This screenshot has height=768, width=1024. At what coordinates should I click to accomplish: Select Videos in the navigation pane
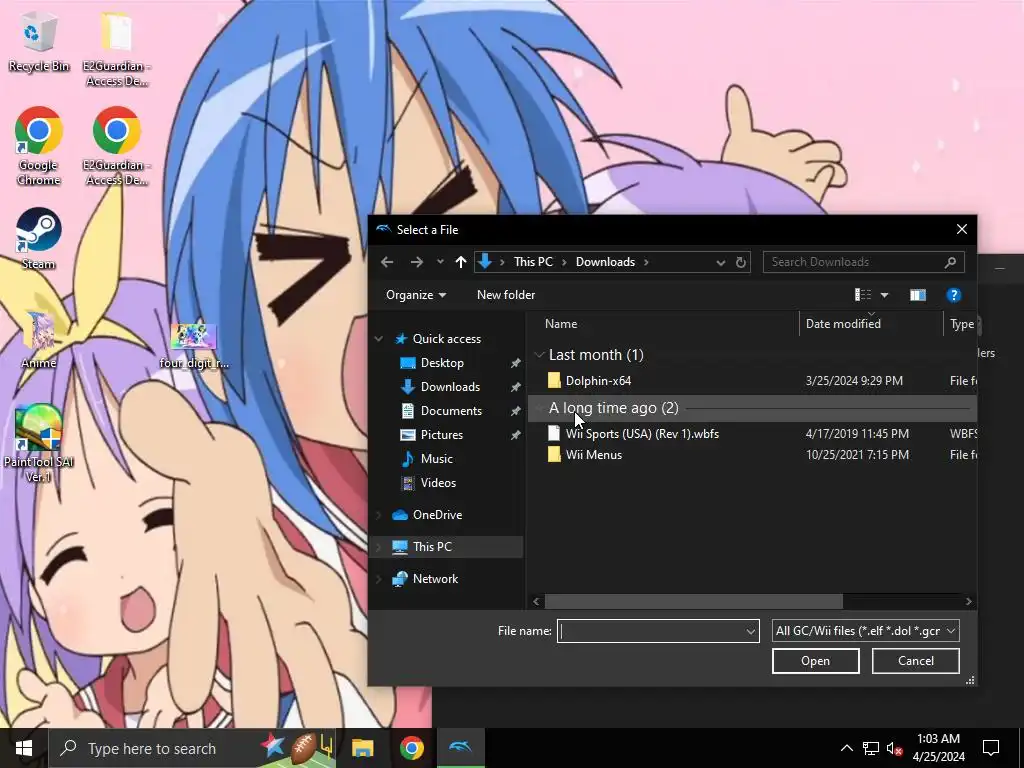[x=438, y=483]
